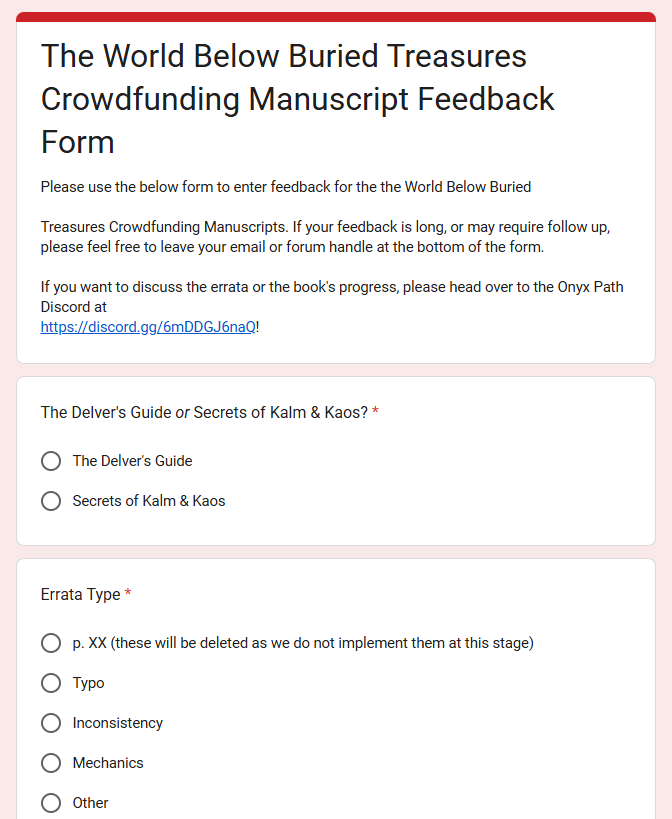The height and width of the screenshot is (819, 672).
Task: Click the Delver's Guide or Secrets question title
Action: (204, 412)
